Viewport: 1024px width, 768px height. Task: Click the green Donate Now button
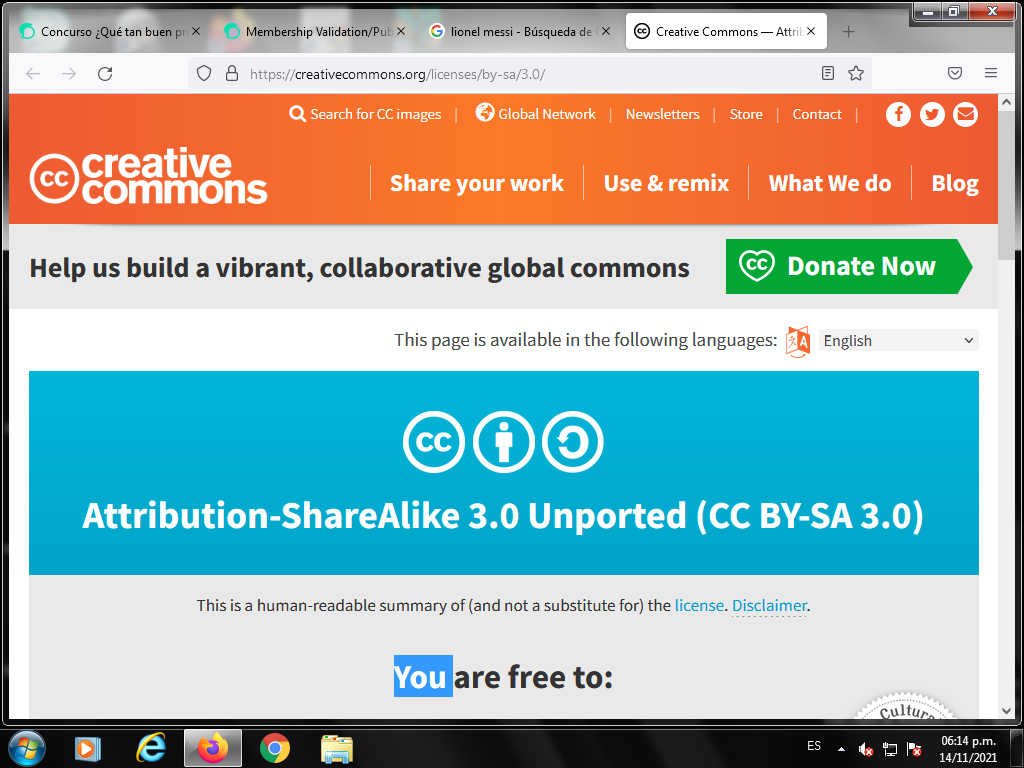pos(849,266)
